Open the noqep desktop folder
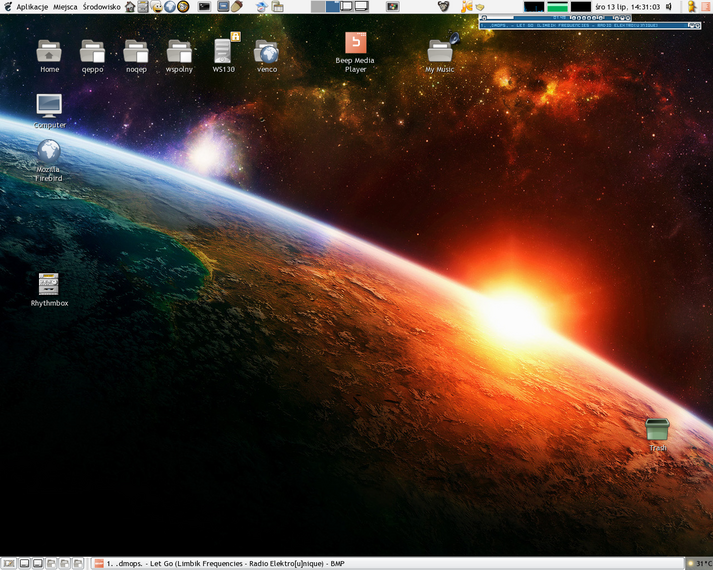 (x=136, y=56)
